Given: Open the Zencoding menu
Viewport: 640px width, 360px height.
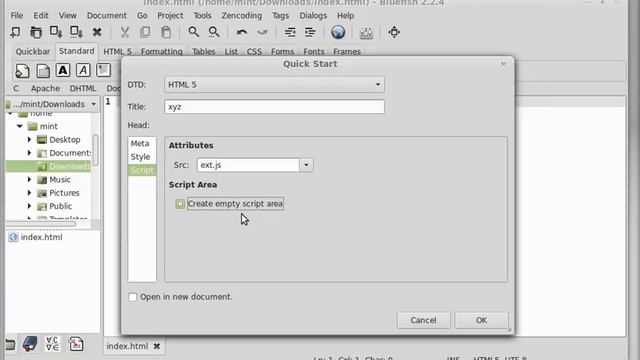Looking at the screenshot, I should (242, 16).
